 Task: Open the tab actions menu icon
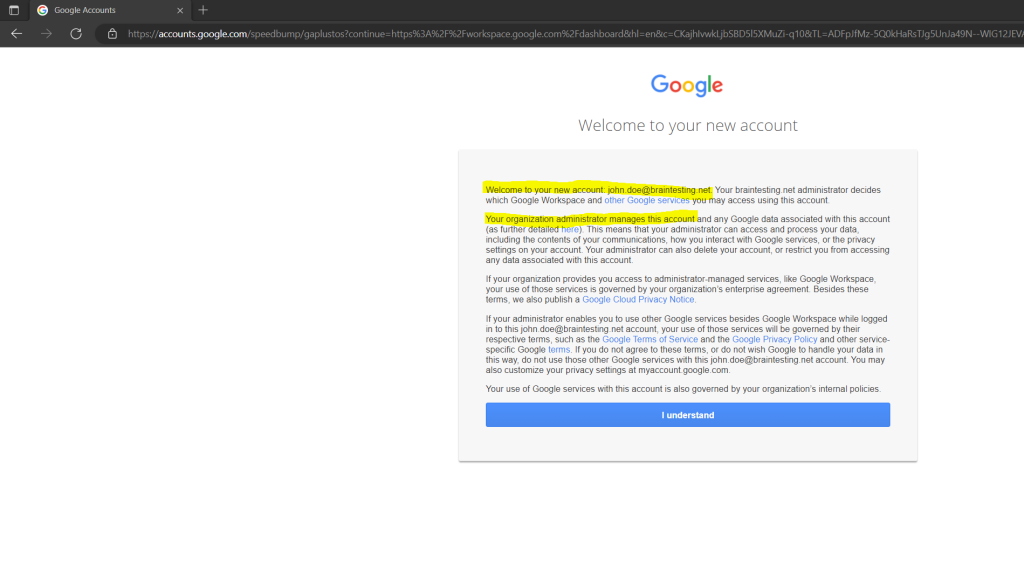pyautogui.click(x=14, y=10)
